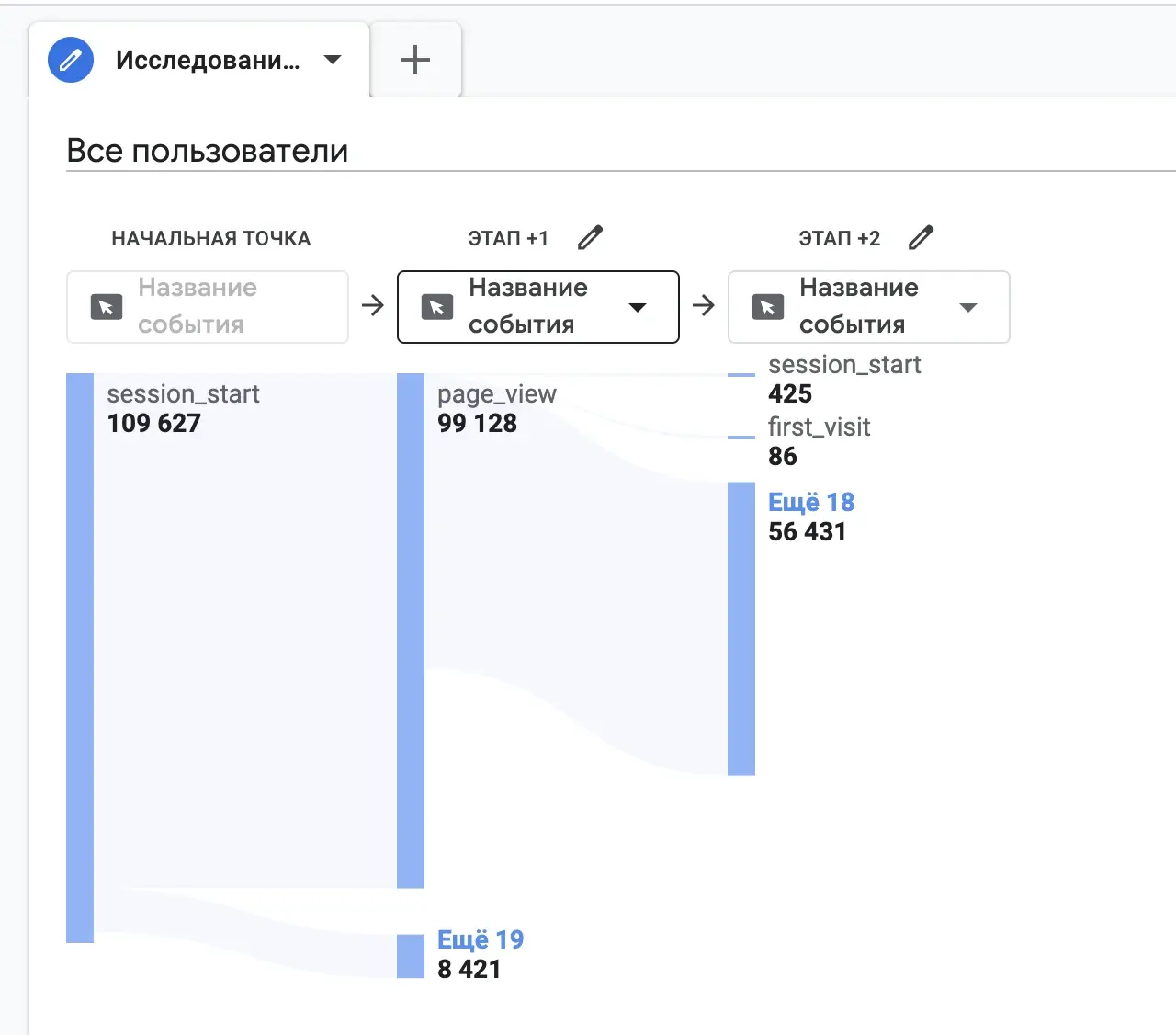Click the 99 128 count value
The width and height of the screenshot is (1176, 1035).
(477, 424)
